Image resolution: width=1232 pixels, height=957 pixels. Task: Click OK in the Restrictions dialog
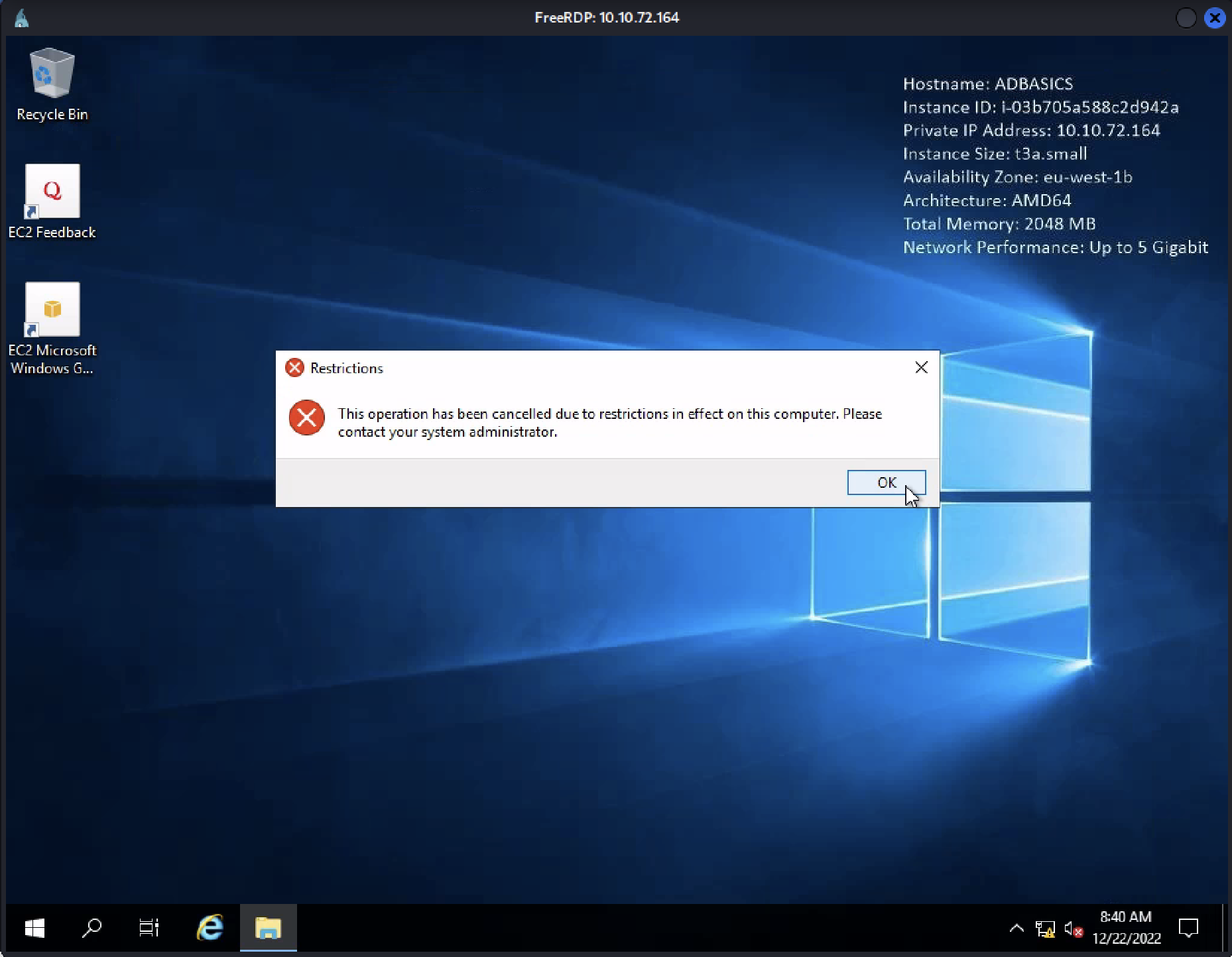pos(886,482)
